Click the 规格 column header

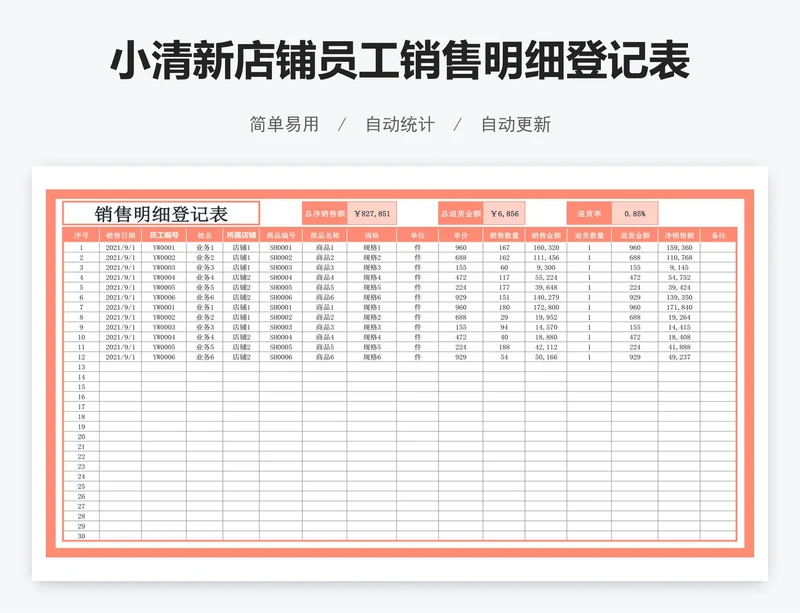click(x=372, y=235)
